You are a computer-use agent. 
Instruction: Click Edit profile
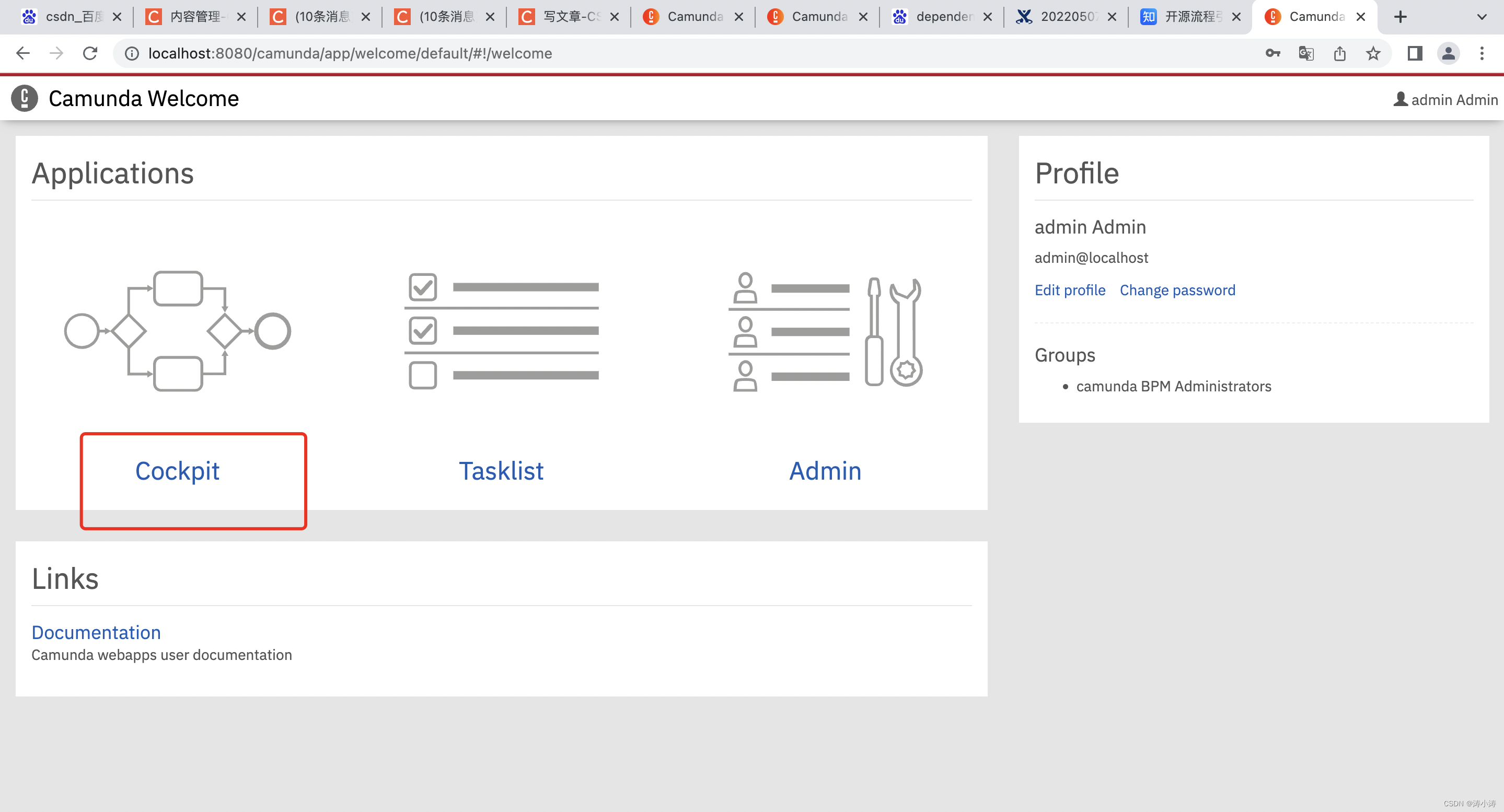[1070, 290]
